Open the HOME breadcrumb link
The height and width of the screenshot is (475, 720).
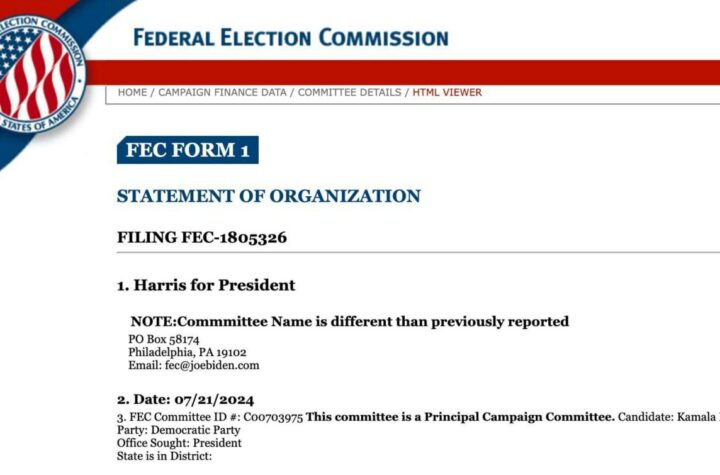click(x=132, y=92)
